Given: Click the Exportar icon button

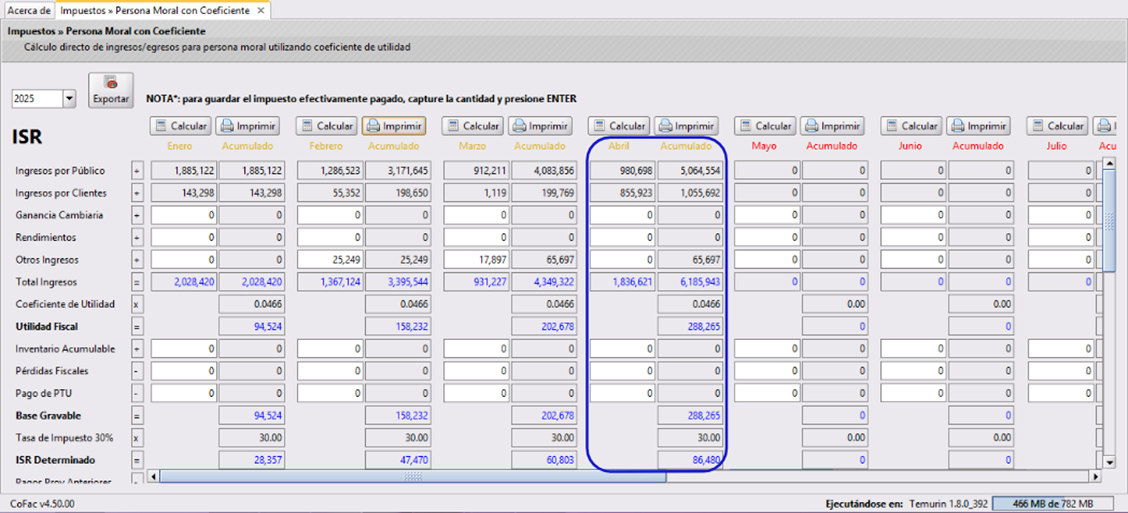Looking at the screenshot, I should 110,90.
